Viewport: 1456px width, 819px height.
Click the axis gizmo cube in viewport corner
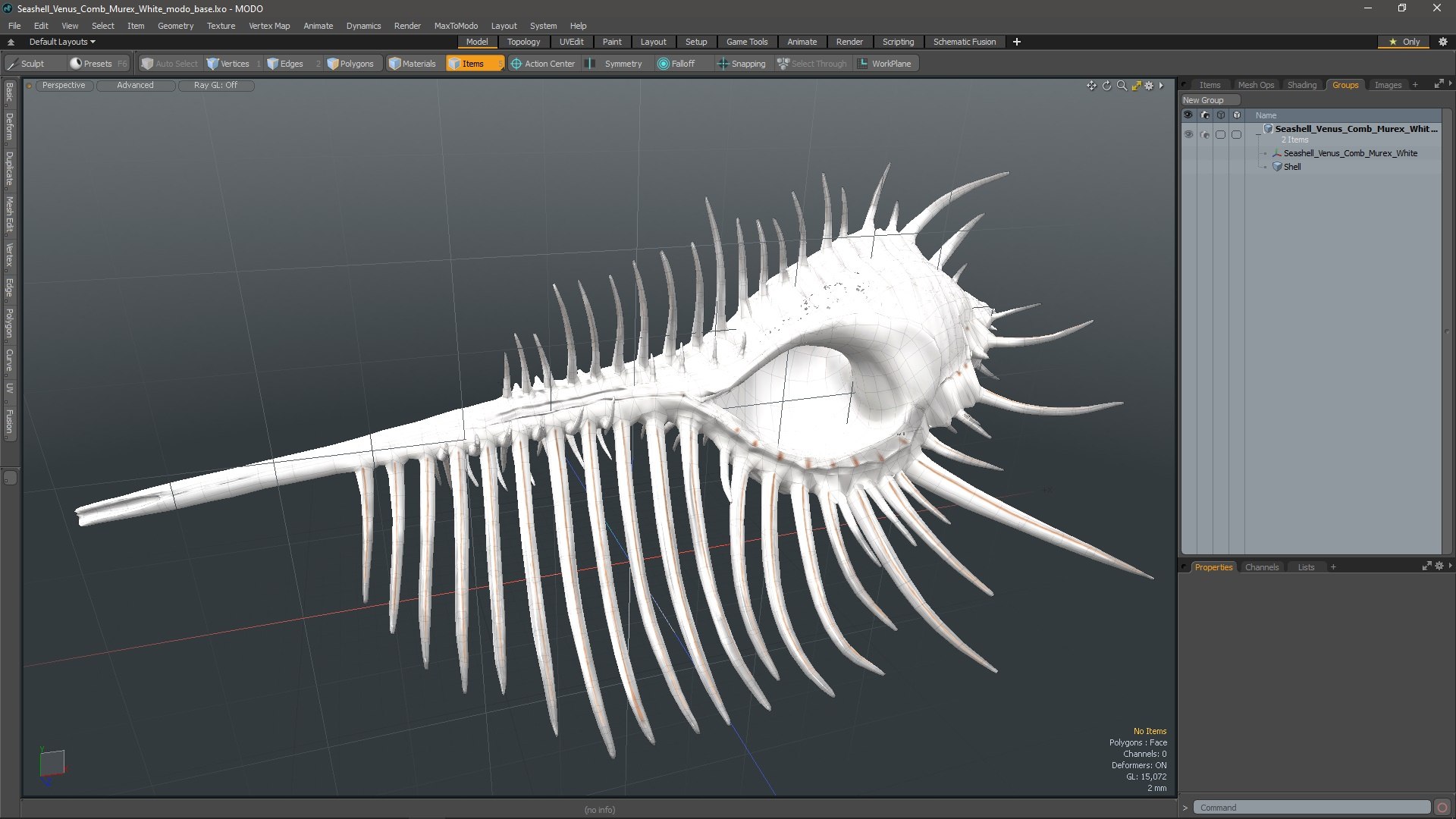click(52, 763)
